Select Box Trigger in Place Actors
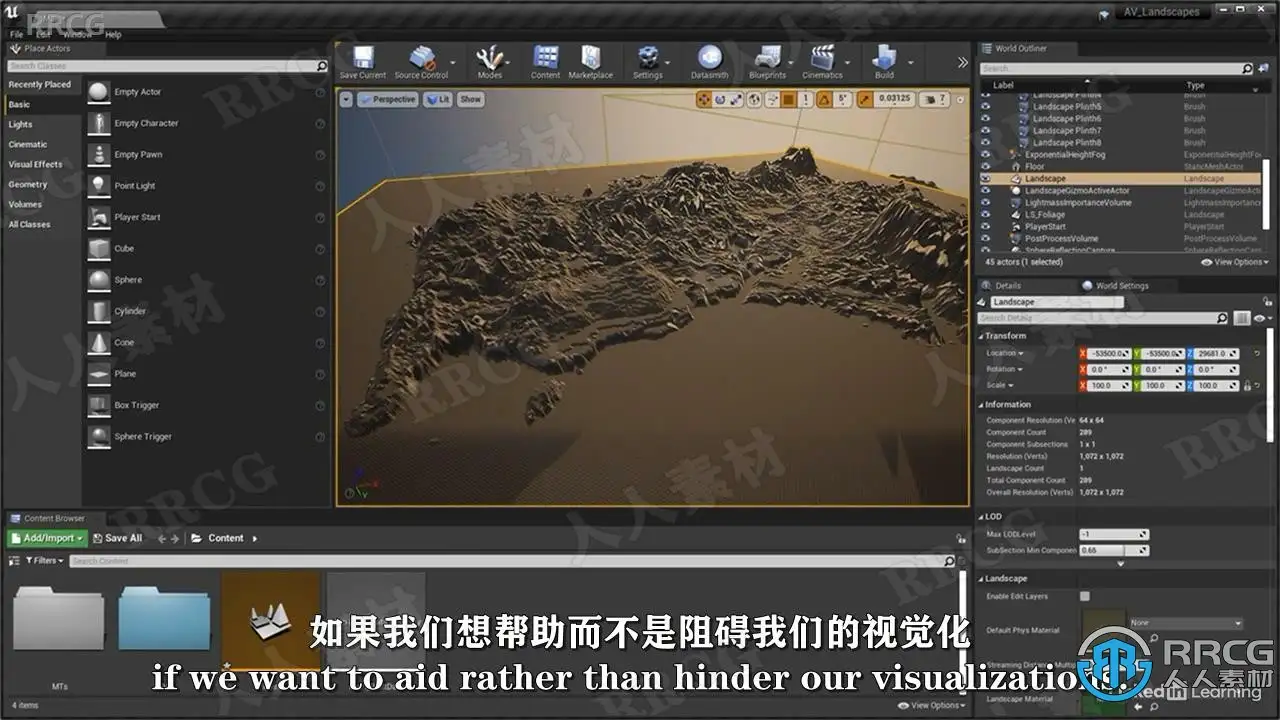 [x=205, y=405]
